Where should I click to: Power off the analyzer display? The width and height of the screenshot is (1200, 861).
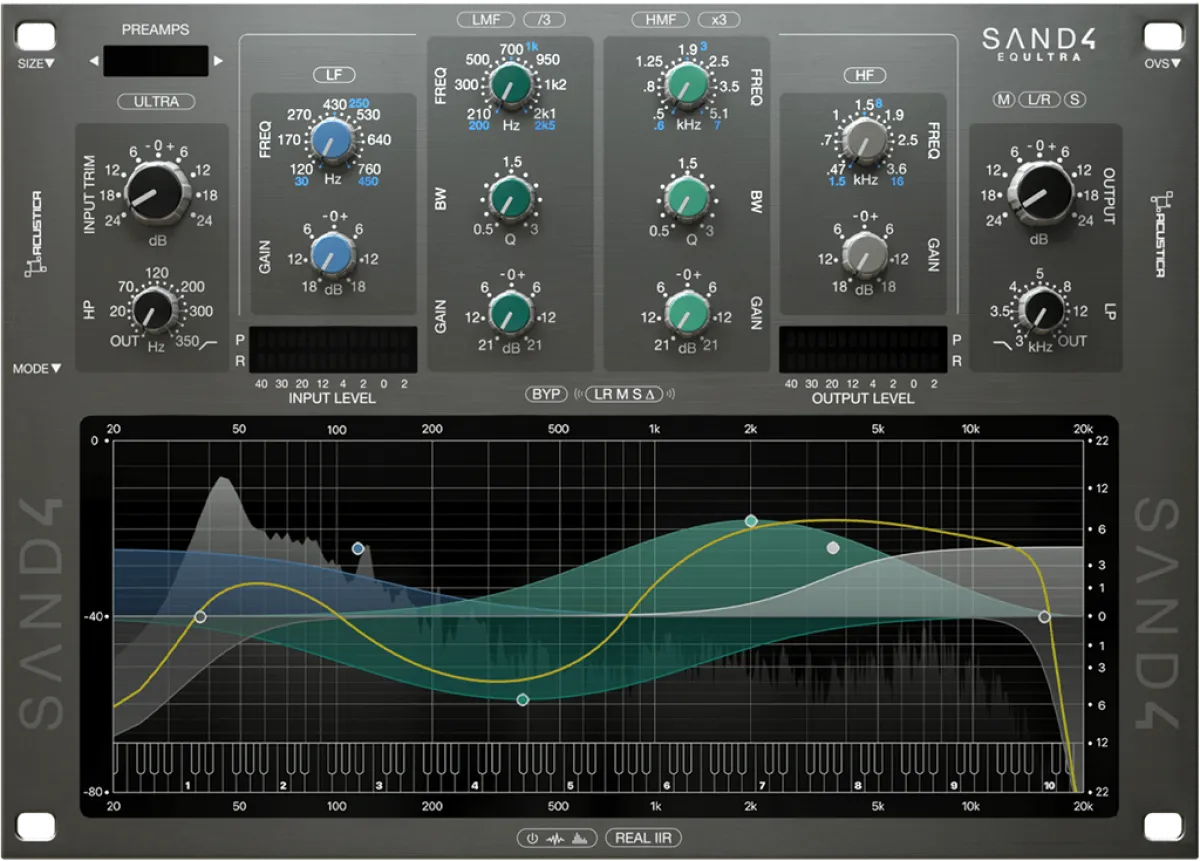coord(533,838)
